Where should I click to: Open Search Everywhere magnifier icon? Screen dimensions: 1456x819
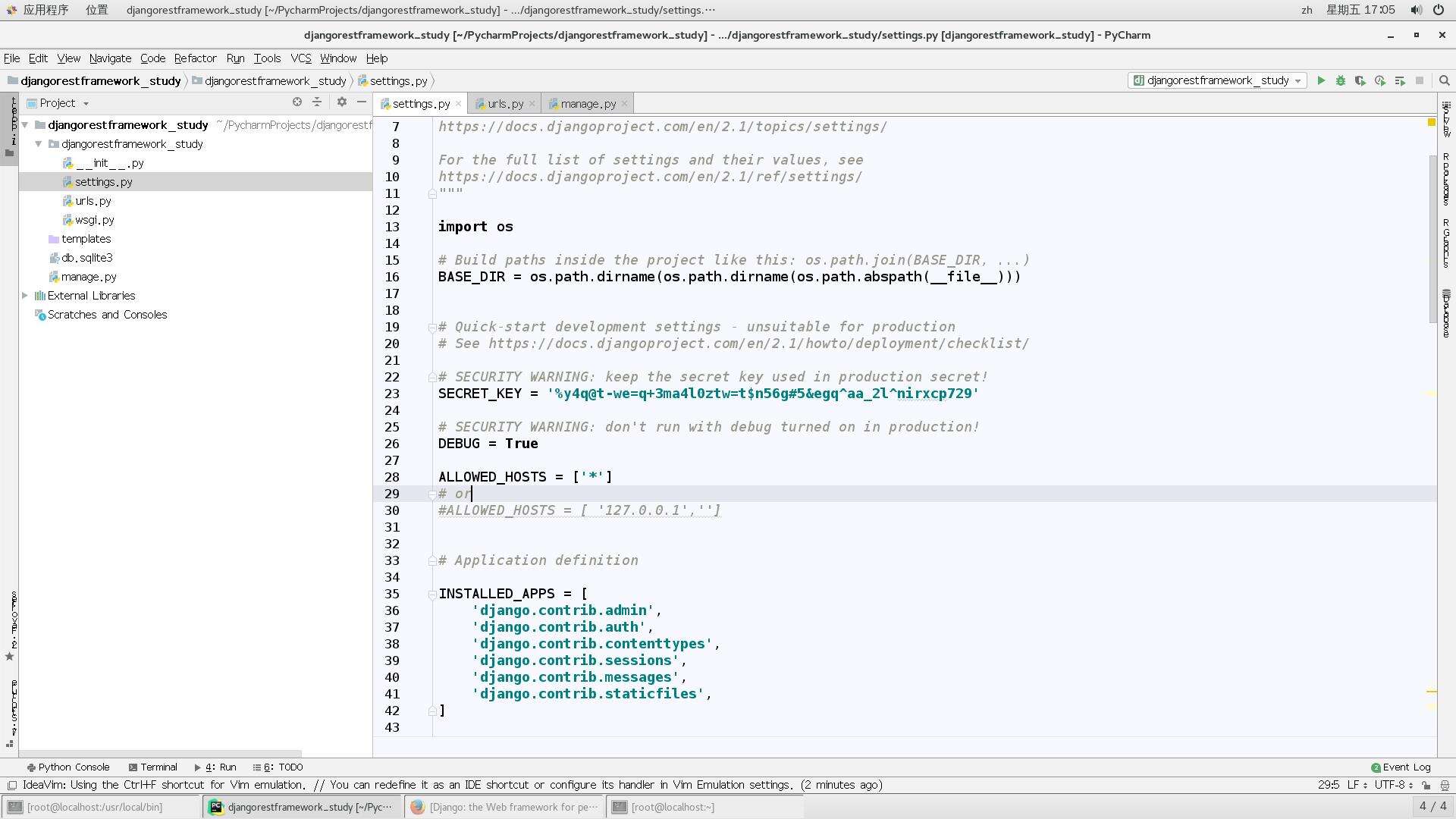click(1445, 80)
